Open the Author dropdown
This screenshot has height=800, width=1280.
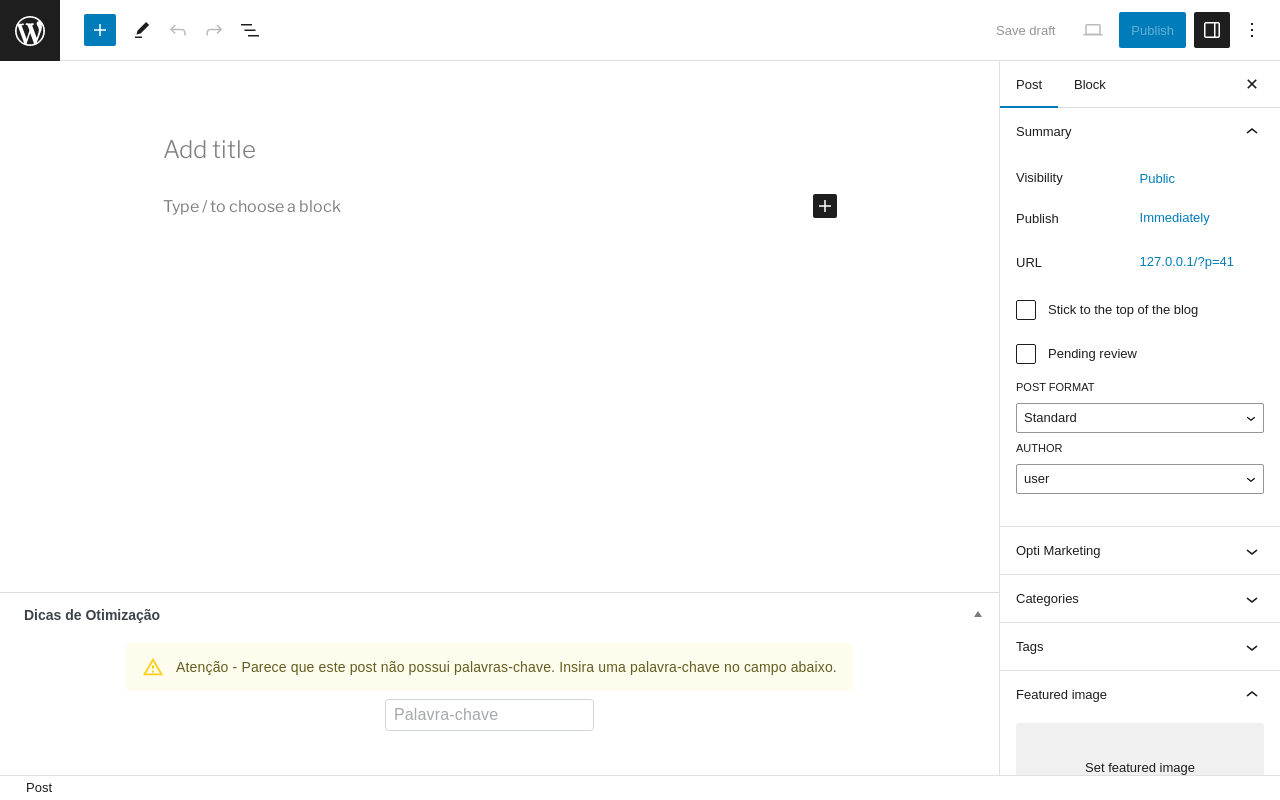coord(1140,479)
